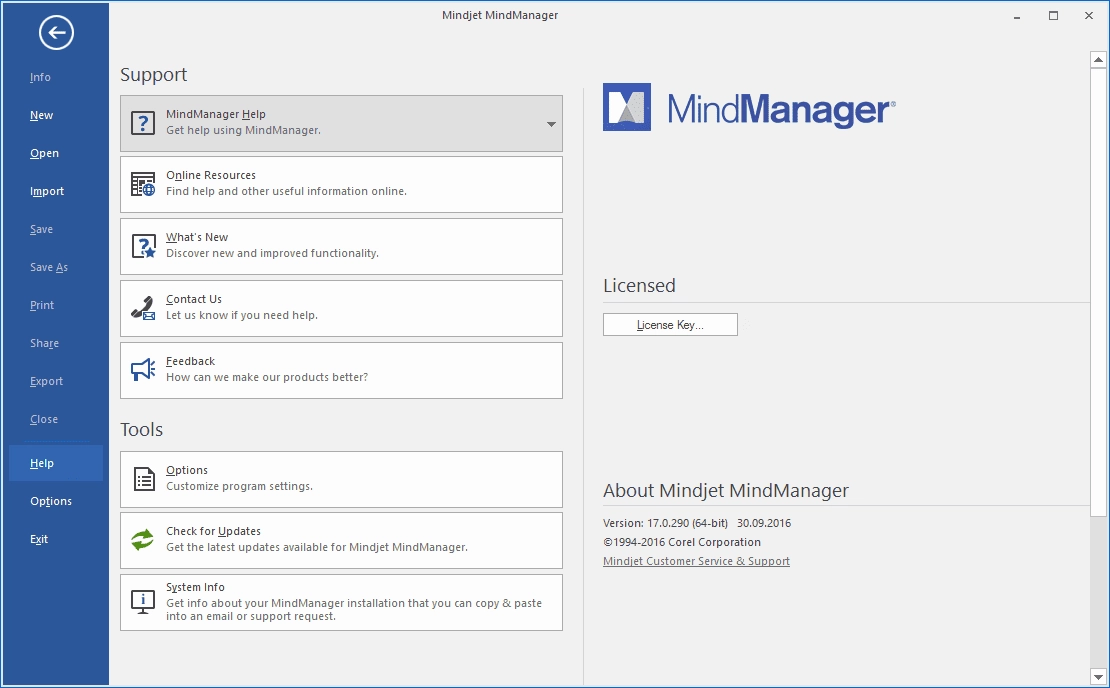Click the scrollbar down arrow
The width and height of the screenshot is (1110, 688).
(1098, 677)
